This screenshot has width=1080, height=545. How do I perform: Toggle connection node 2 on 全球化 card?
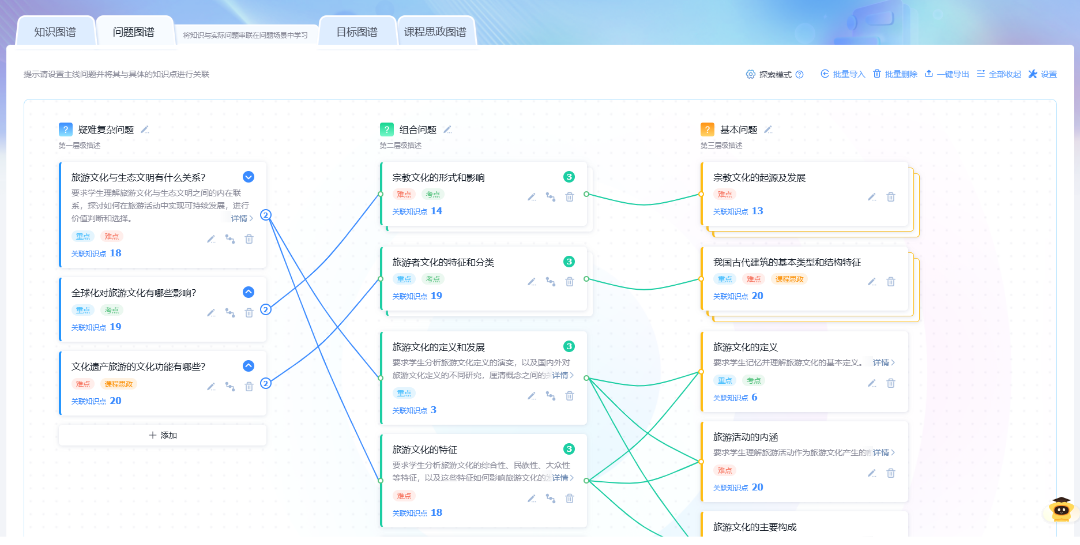point(266,309)
